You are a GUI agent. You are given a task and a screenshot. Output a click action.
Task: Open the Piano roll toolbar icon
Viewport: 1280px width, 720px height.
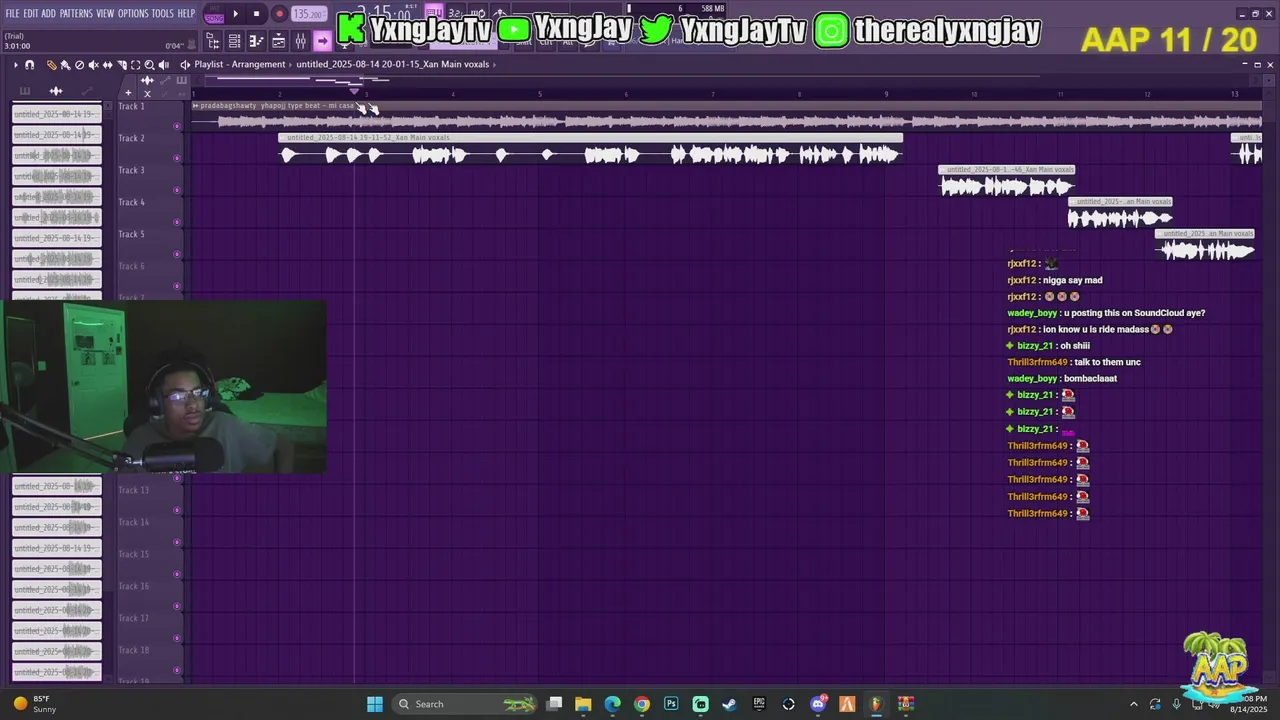[x=256, y=41]
